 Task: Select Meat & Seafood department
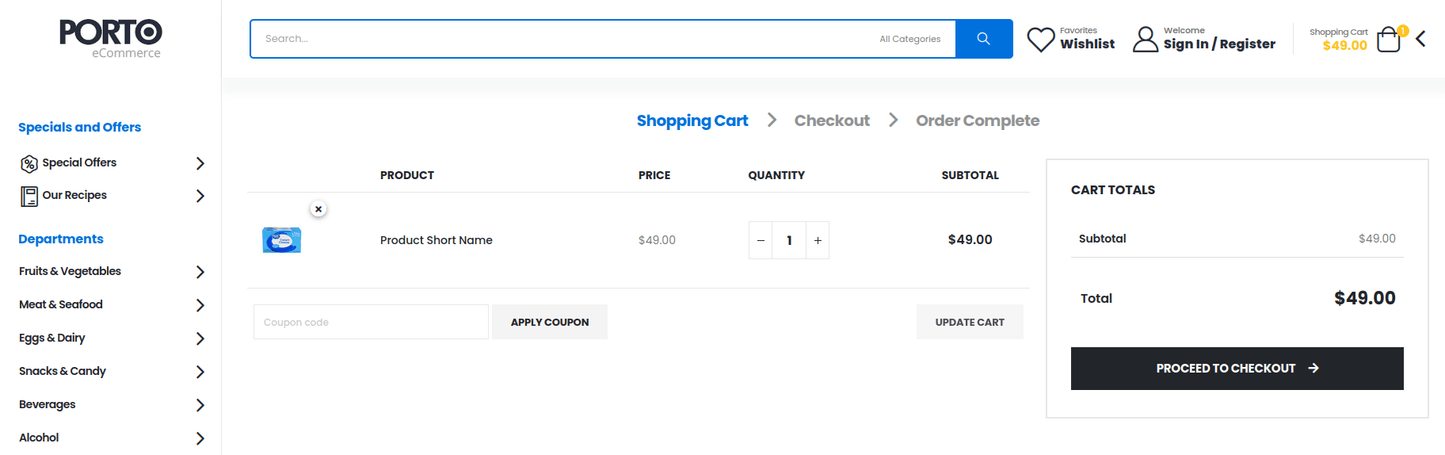61,304
